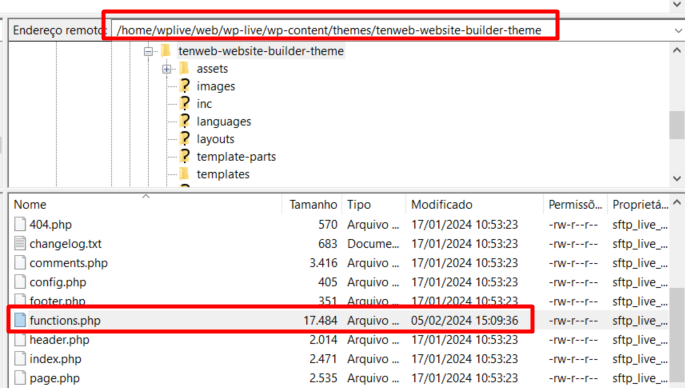This screenshot has height=388, width=685.
Task: Click the file icon of comments.php
Action: [20, 263]
